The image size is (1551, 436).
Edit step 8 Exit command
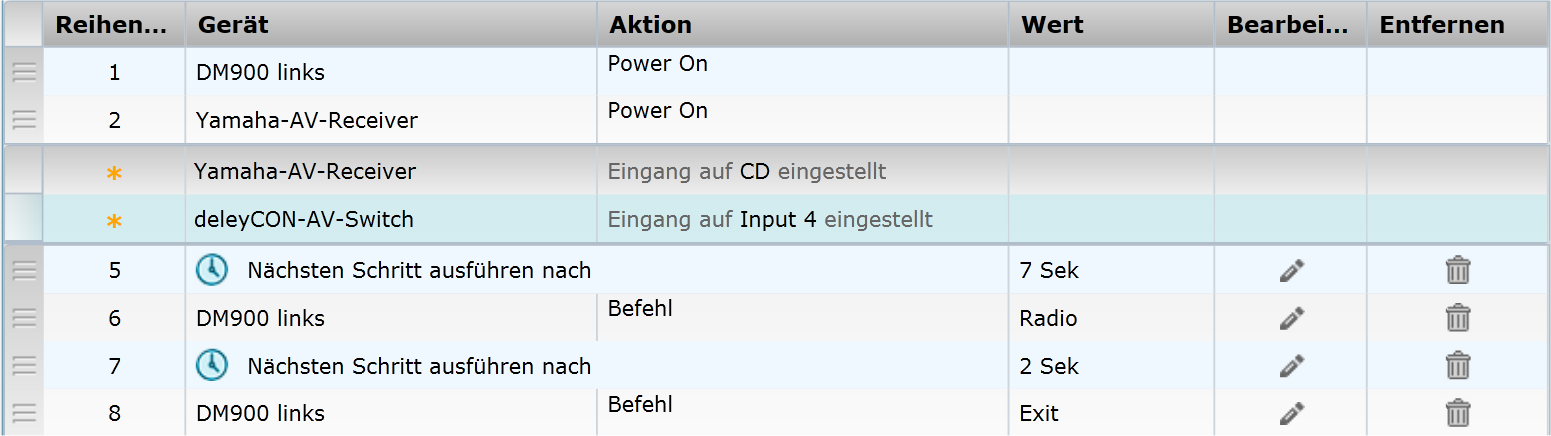1292,413
